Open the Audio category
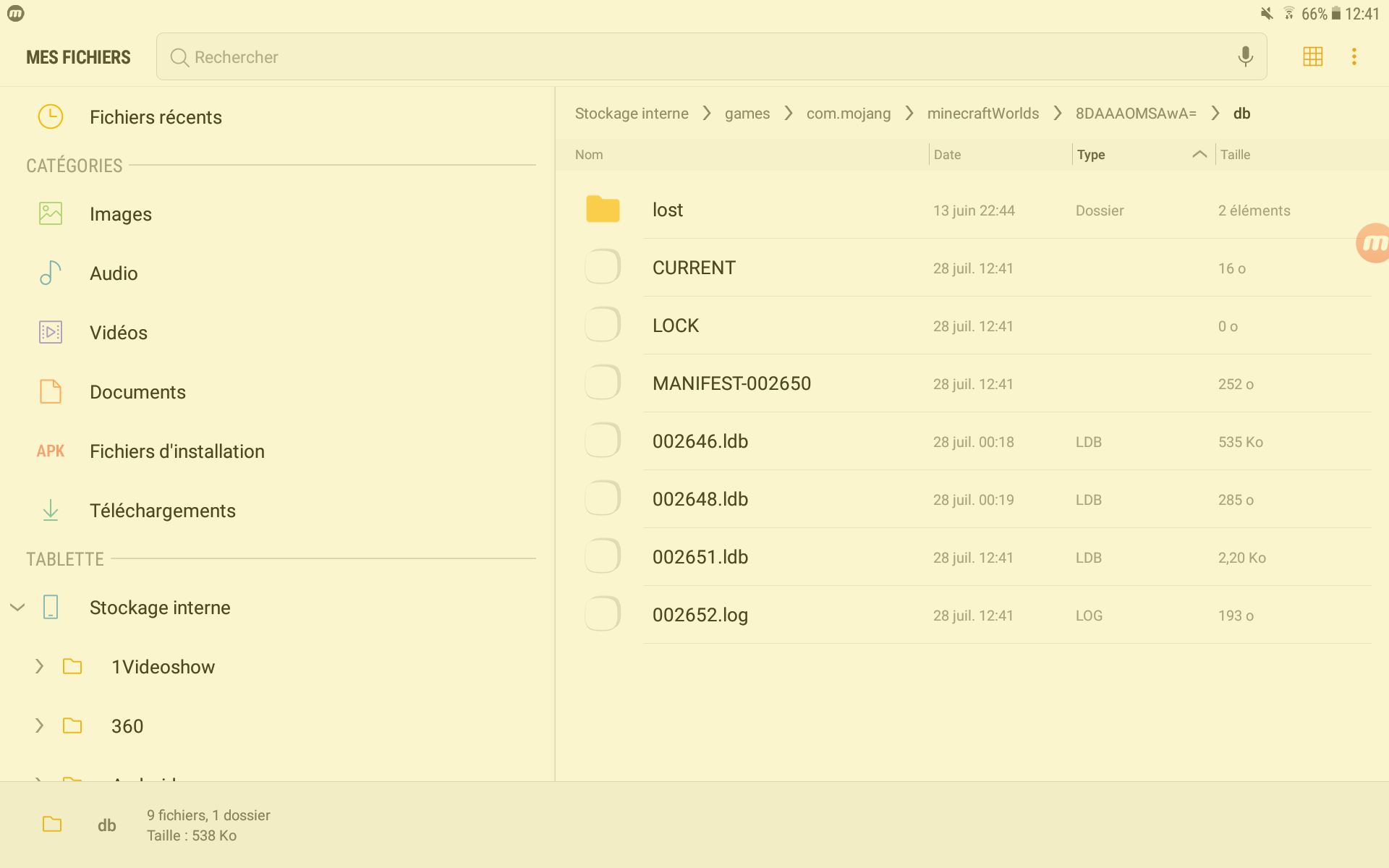The image size is (1389, 868). coord(114,273)
